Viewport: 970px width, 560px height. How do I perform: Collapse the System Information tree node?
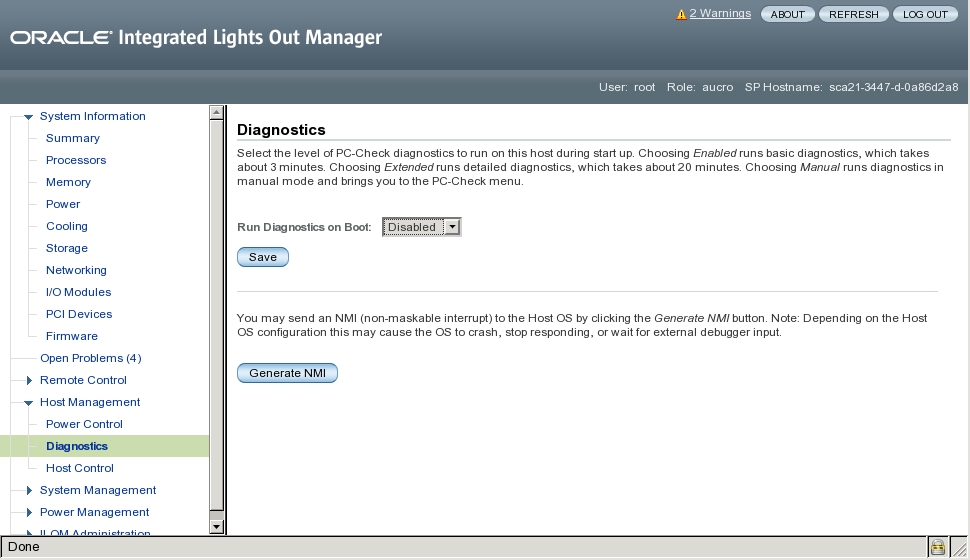[x=28, y=116]
